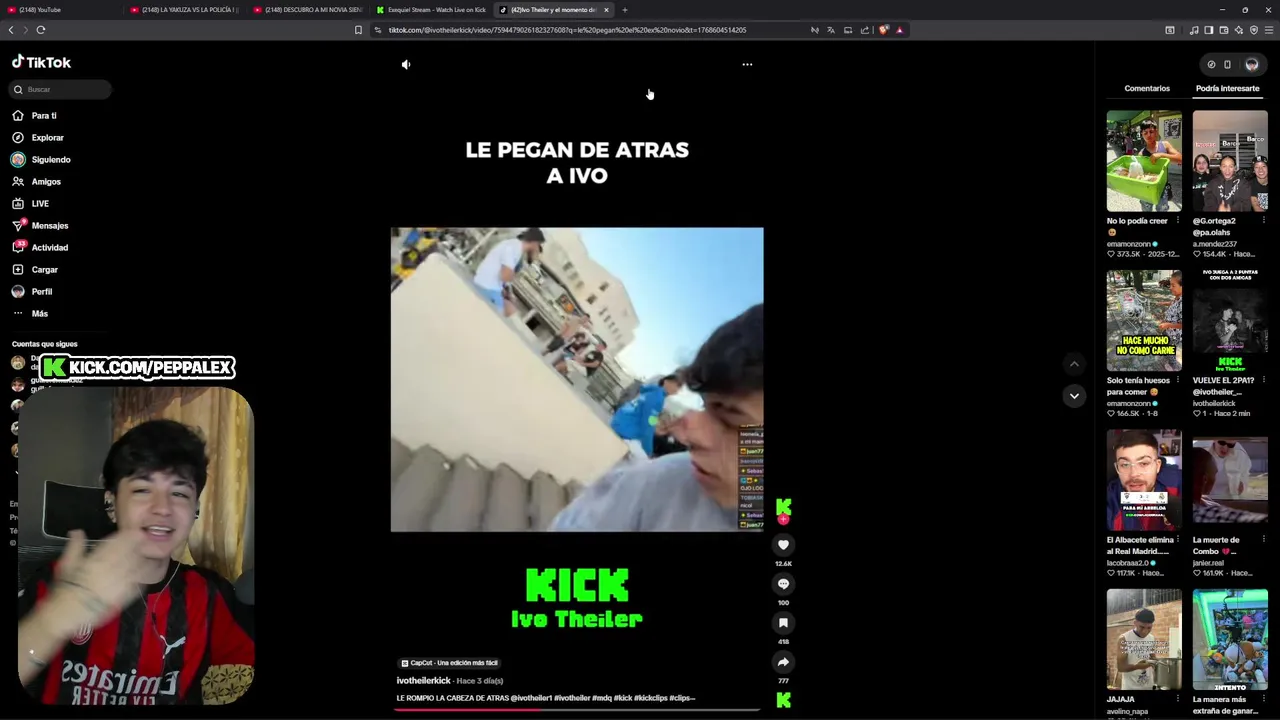The height and width of the screenshot is (720, 1280).
Task: Open Actividad notifications
Action: tap(49, 248)
